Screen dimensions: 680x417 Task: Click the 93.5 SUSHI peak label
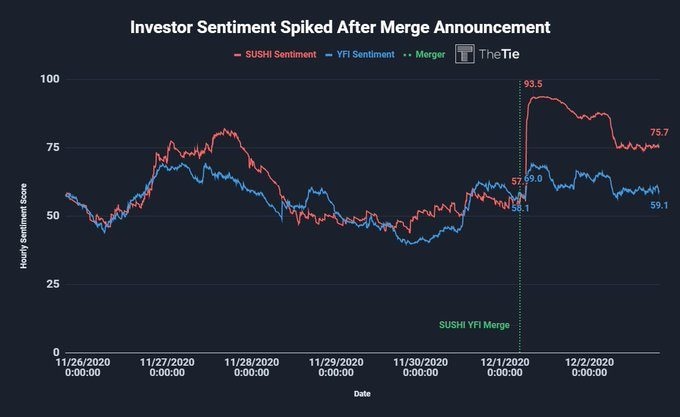coord(533,85)
